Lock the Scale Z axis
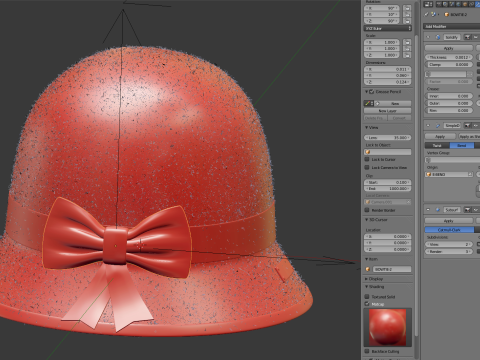Viewport: 480px width, 360px height. click(407, 55)
